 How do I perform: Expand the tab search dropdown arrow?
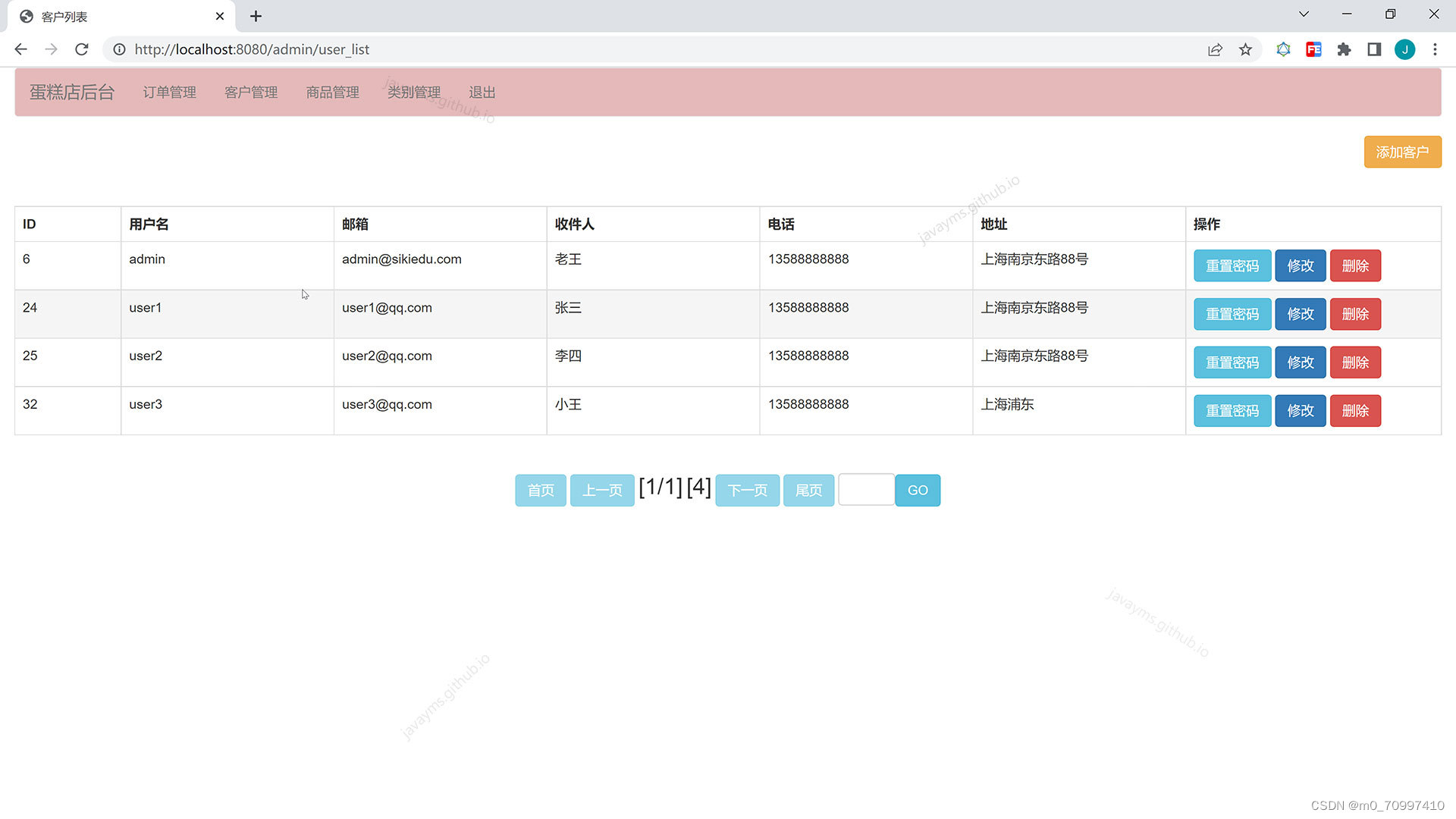coord(1304,14)
